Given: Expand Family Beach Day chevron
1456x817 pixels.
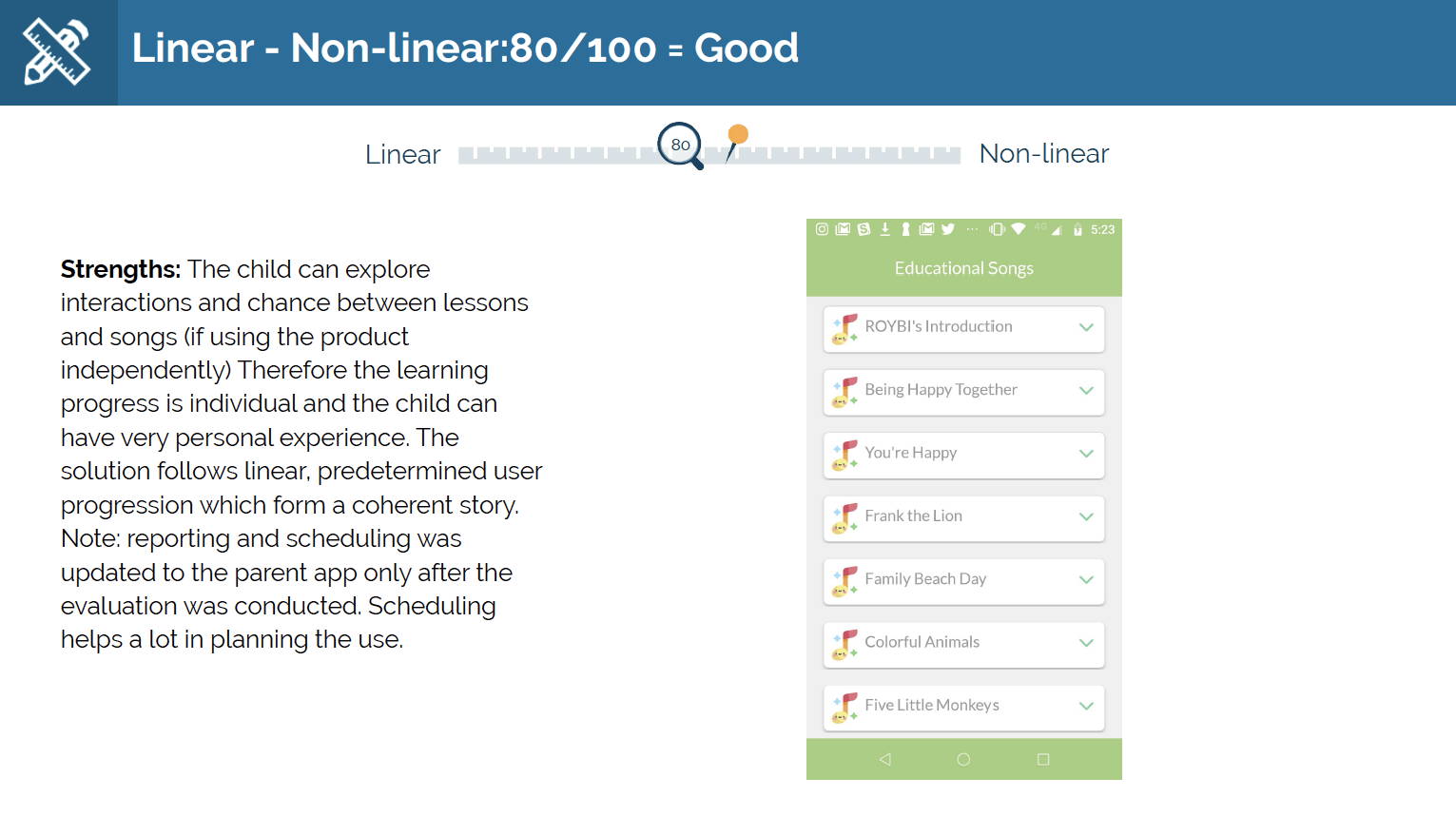Looking at the screenshot, I should (1086, 579).
